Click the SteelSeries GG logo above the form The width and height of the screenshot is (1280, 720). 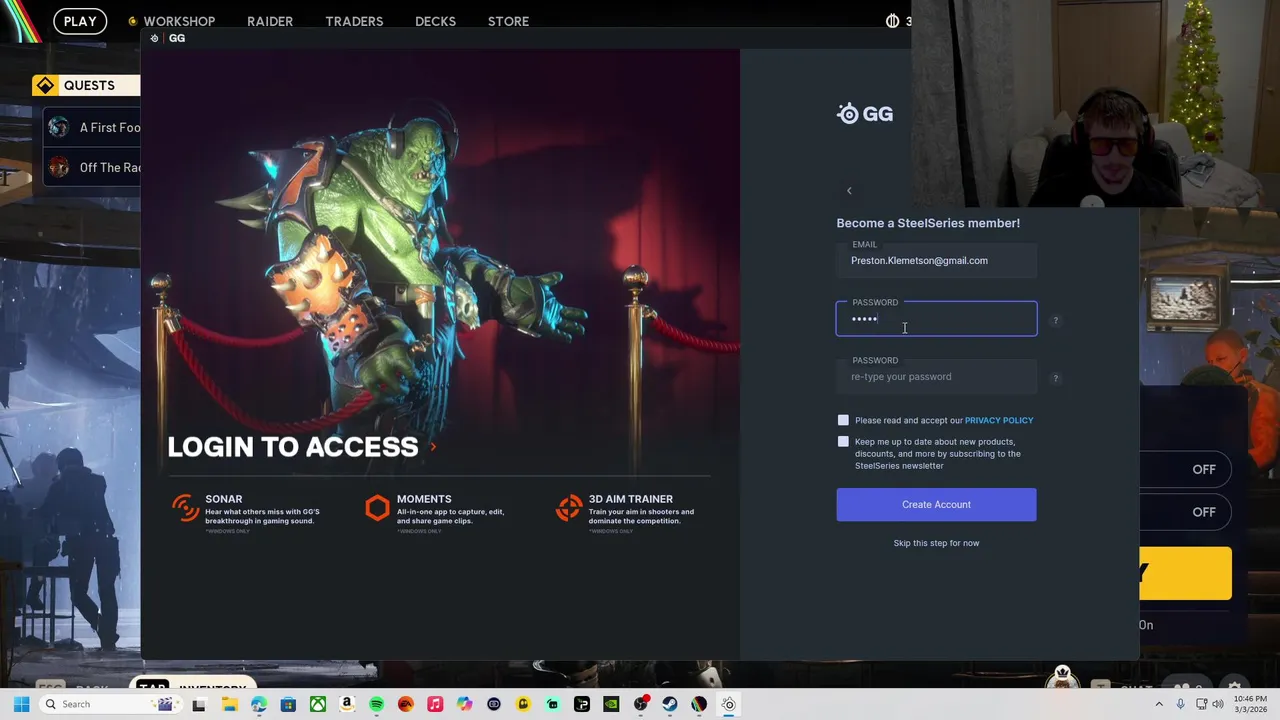tap(865, 114)
